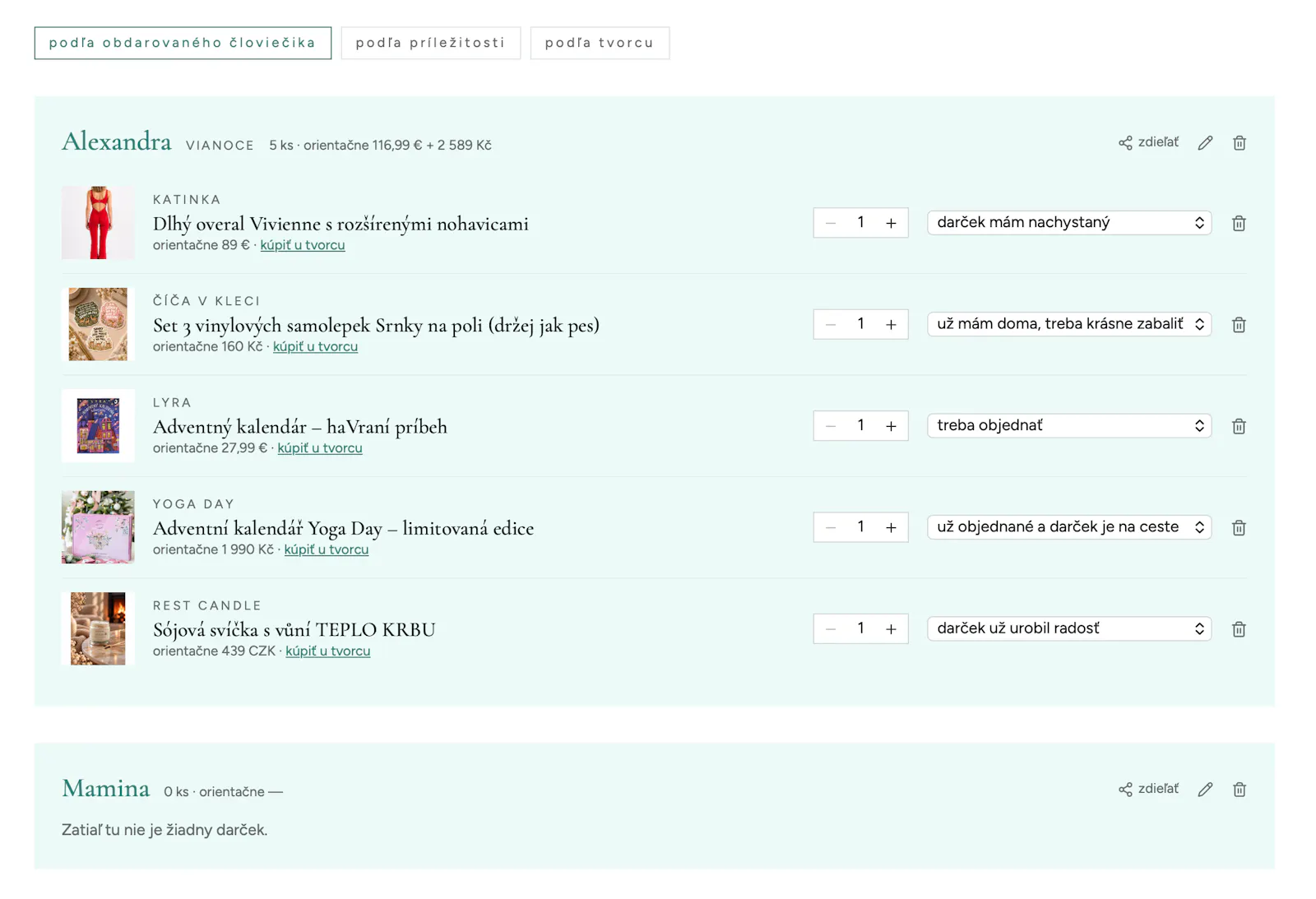Decrease quantity of Sójová svíčka
Screen dimensions: 1316x899
click(831, 629)
